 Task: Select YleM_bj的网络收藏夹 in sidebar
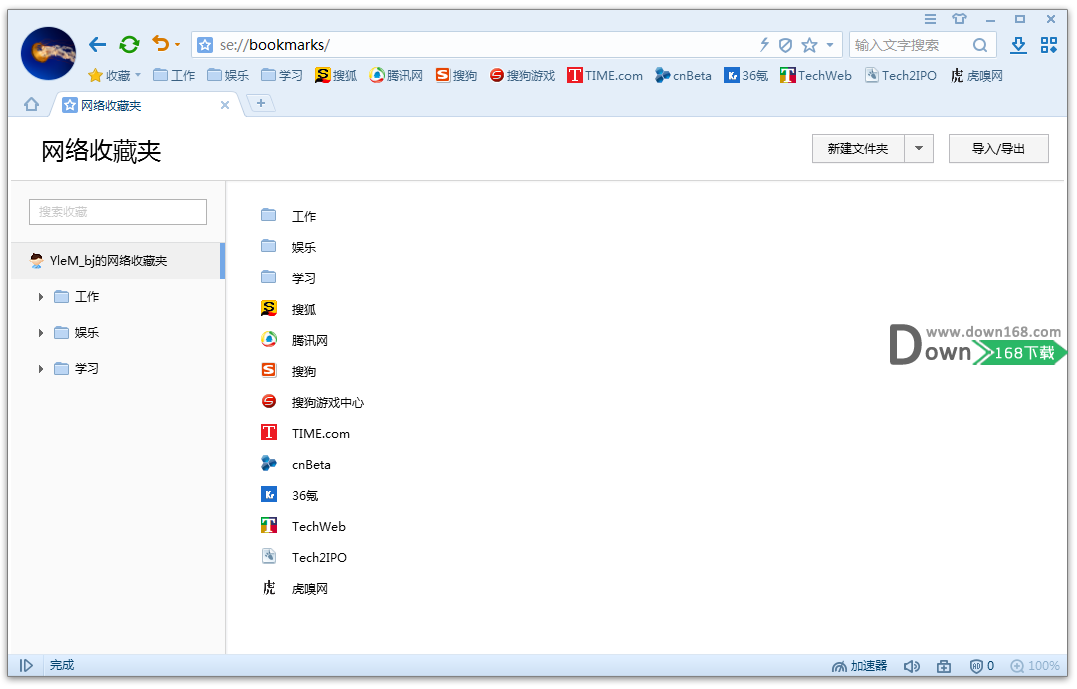(x=118, y=260)
